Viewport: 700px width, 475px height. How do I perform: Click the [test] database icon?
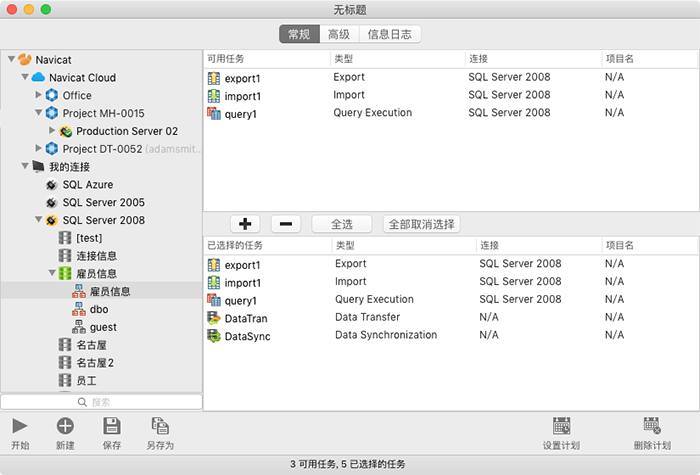point(65,238)
